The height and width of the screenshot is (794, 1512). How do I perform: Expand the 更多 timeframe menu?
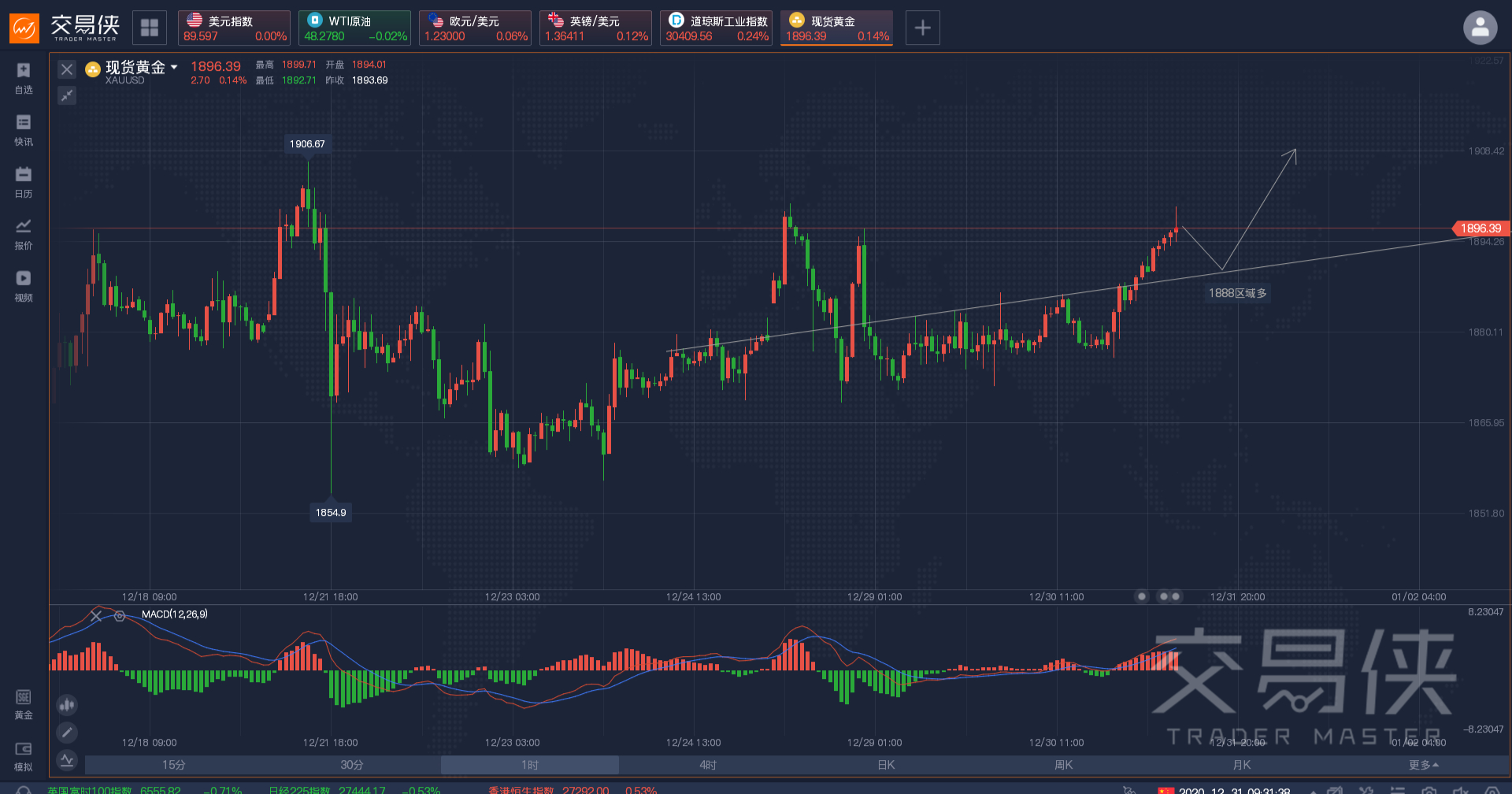1424,765
